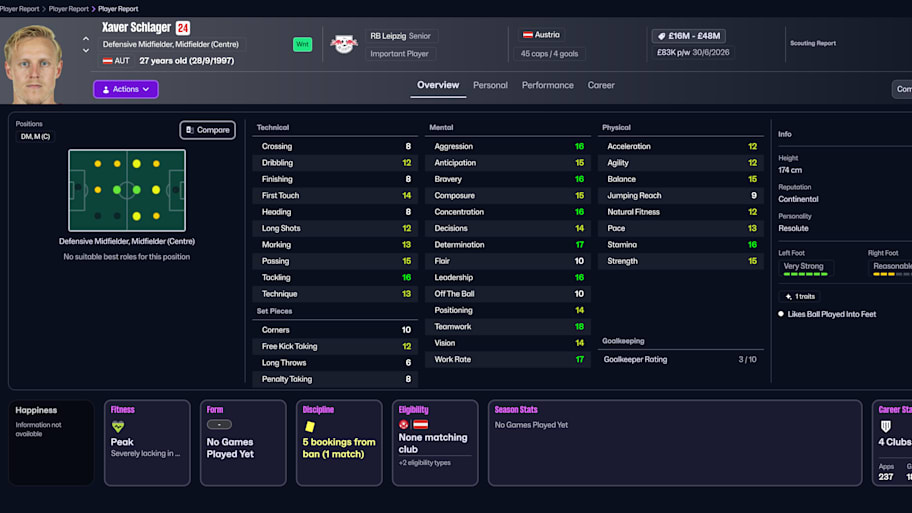Click the price tag value icon
Image resolution: width=912 pixels, height=513 pixels.
coord(661,36)
